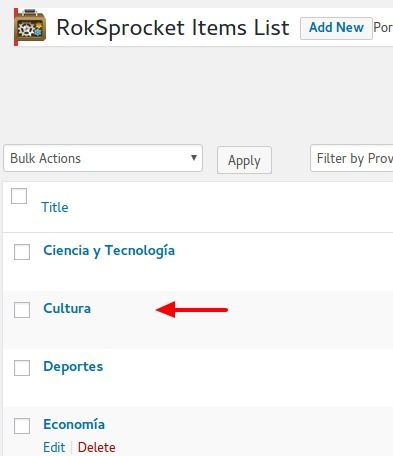Click Edit under Economía
Image resolution: width=393 pixels, height=456 pixels.
click(x=54, y=447)
